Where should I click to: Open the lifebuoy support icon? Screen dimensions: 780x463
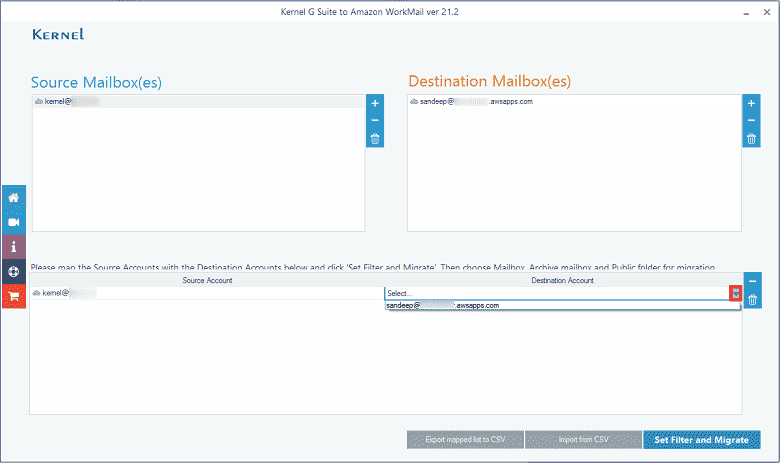tap(14, 271)
